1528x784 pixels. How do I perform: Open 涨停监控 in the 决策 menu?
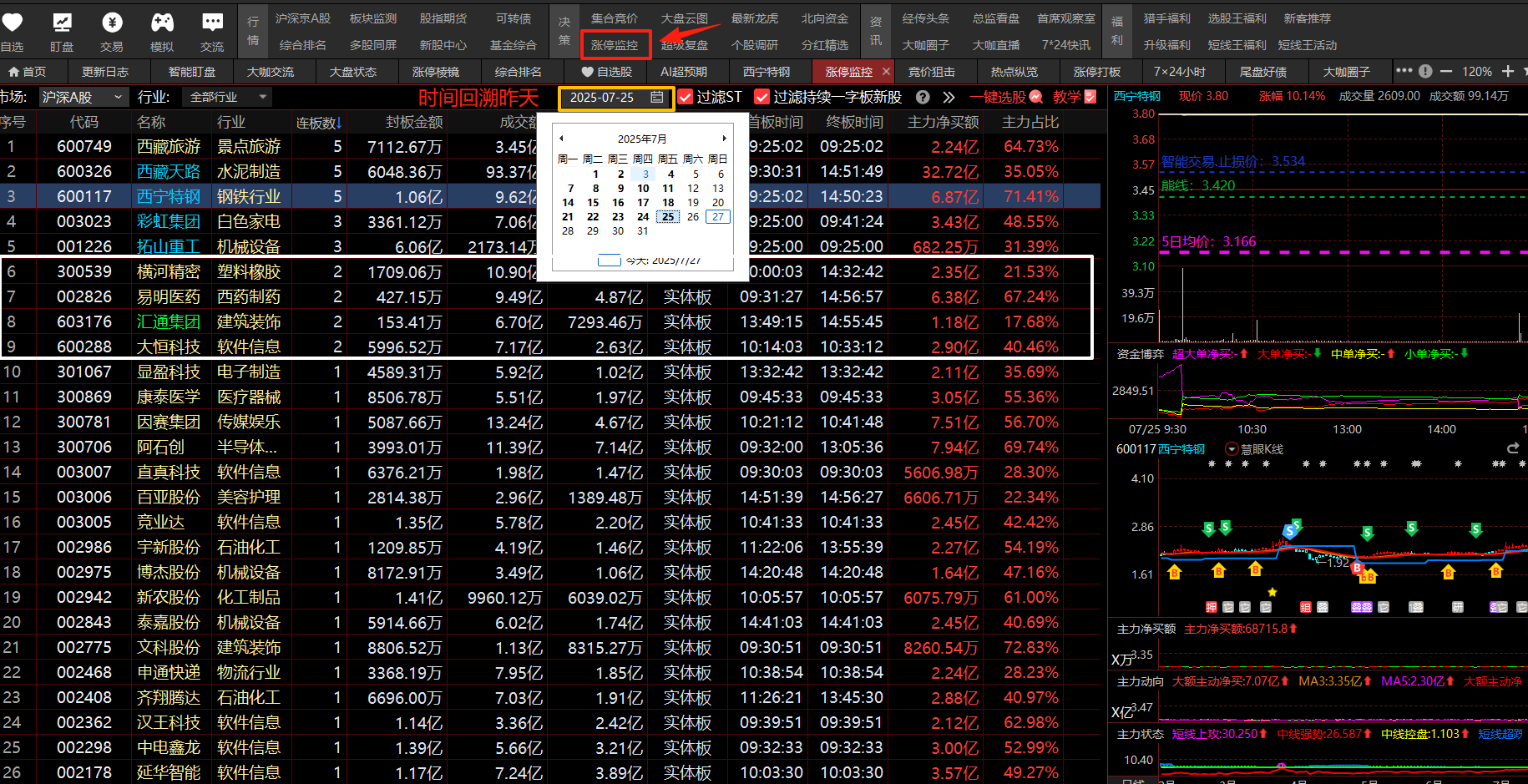(x=615, y=45)
